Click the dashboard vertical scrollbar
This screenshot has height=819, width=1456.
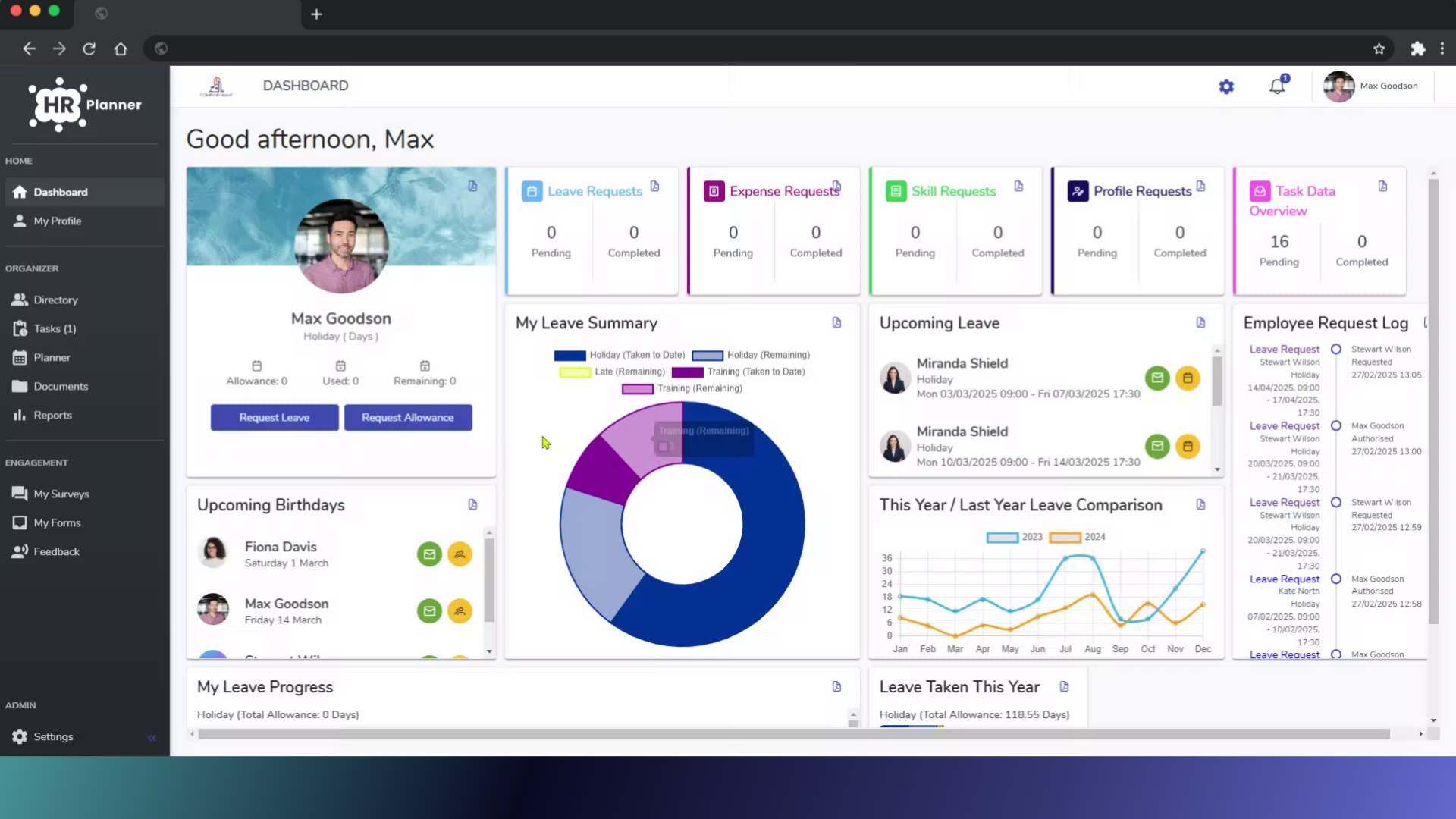pyautogui.click(x=1433, y=402)
